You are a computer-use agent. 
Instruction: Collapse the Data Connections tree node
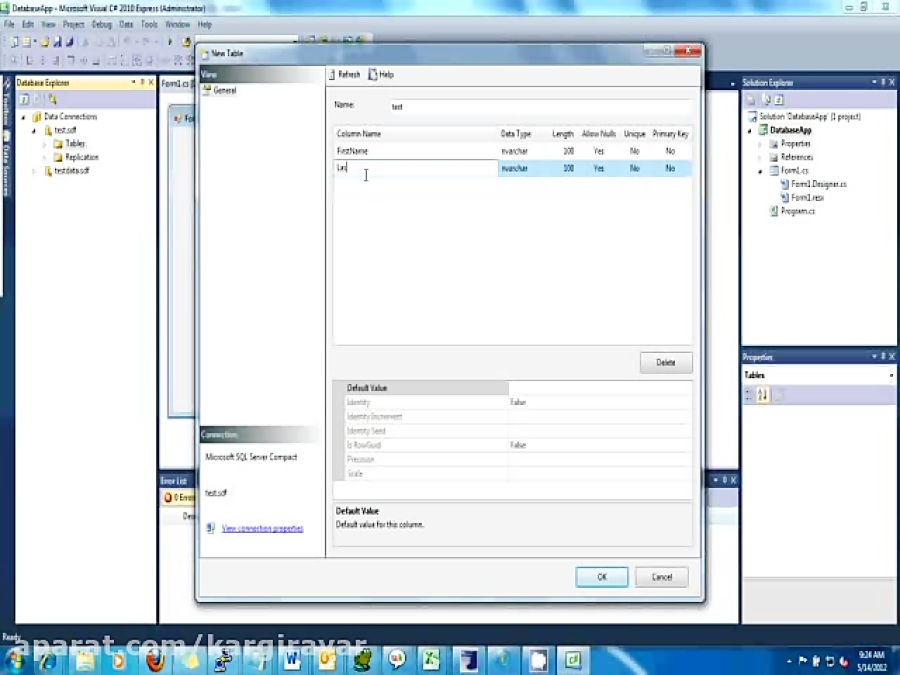pos(23,116)
